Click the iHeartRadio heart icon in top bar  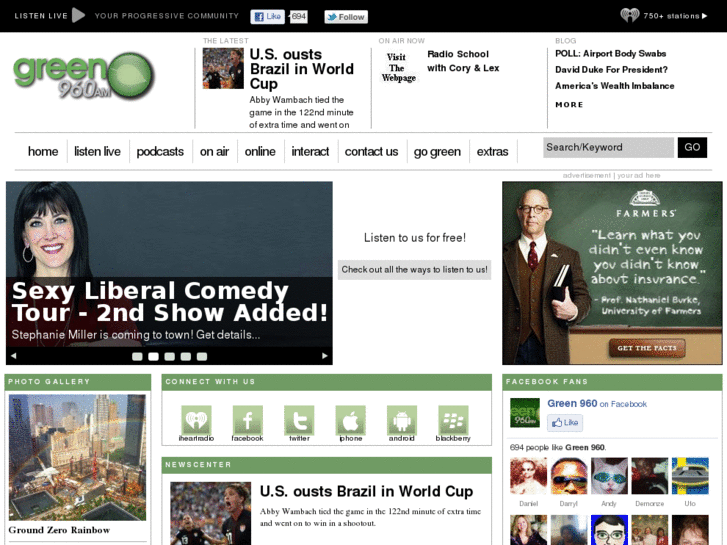630,15
